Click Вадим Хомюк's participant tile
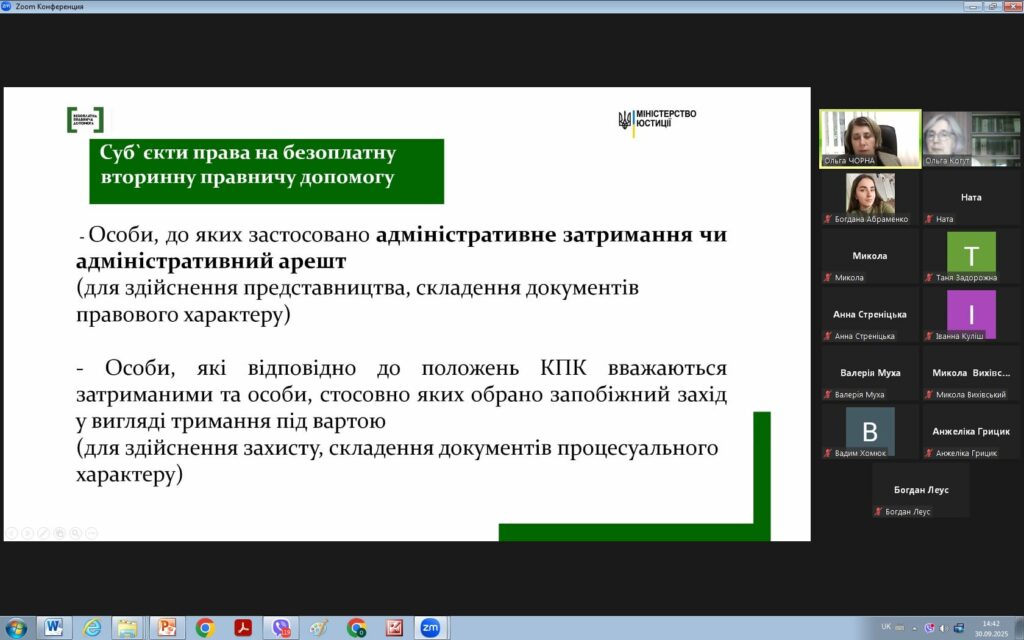Screen dimensions: 1024x640 870,431
